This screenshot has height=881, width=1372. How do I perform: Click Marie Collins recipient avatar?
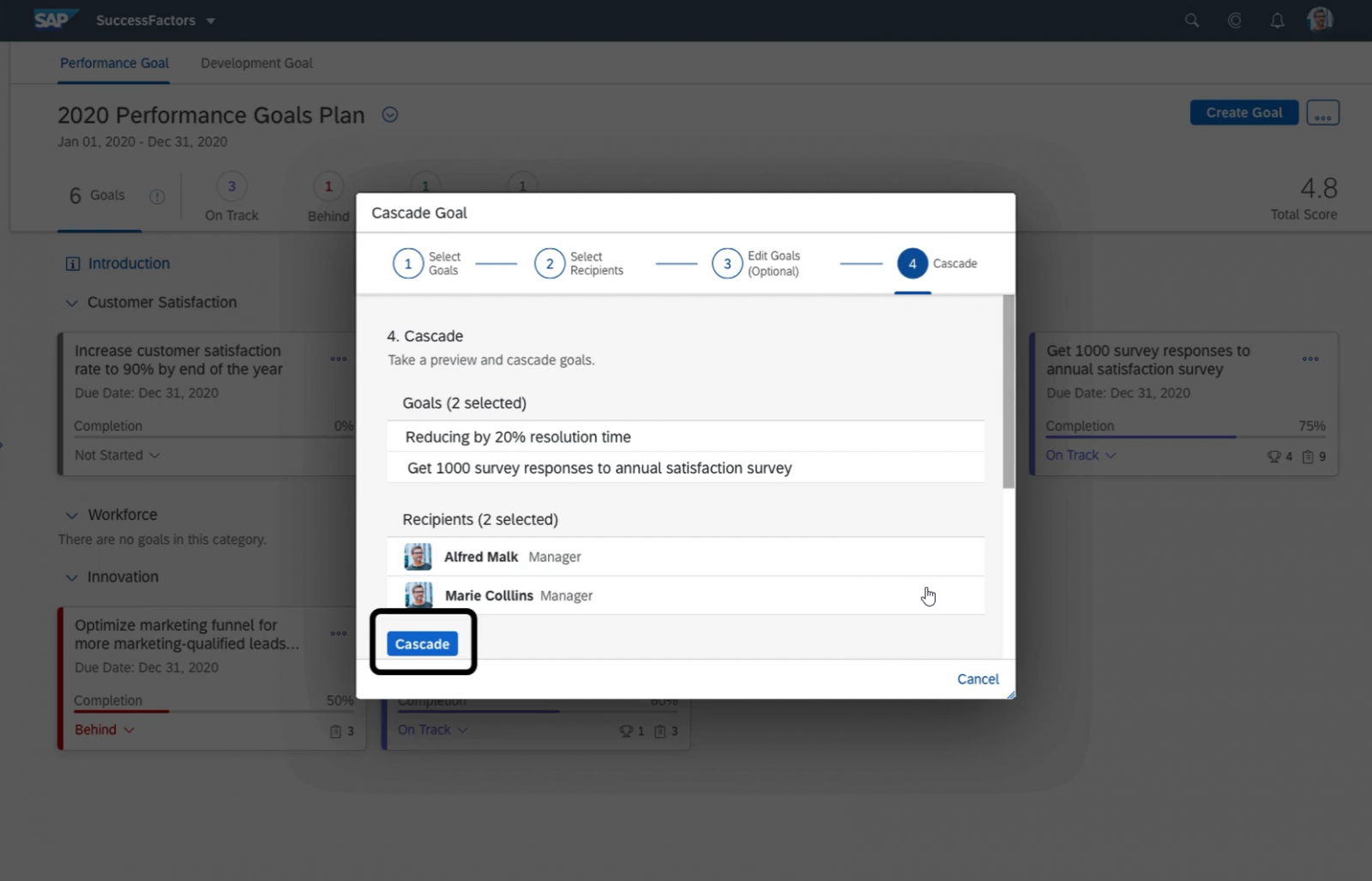point(418,594)
